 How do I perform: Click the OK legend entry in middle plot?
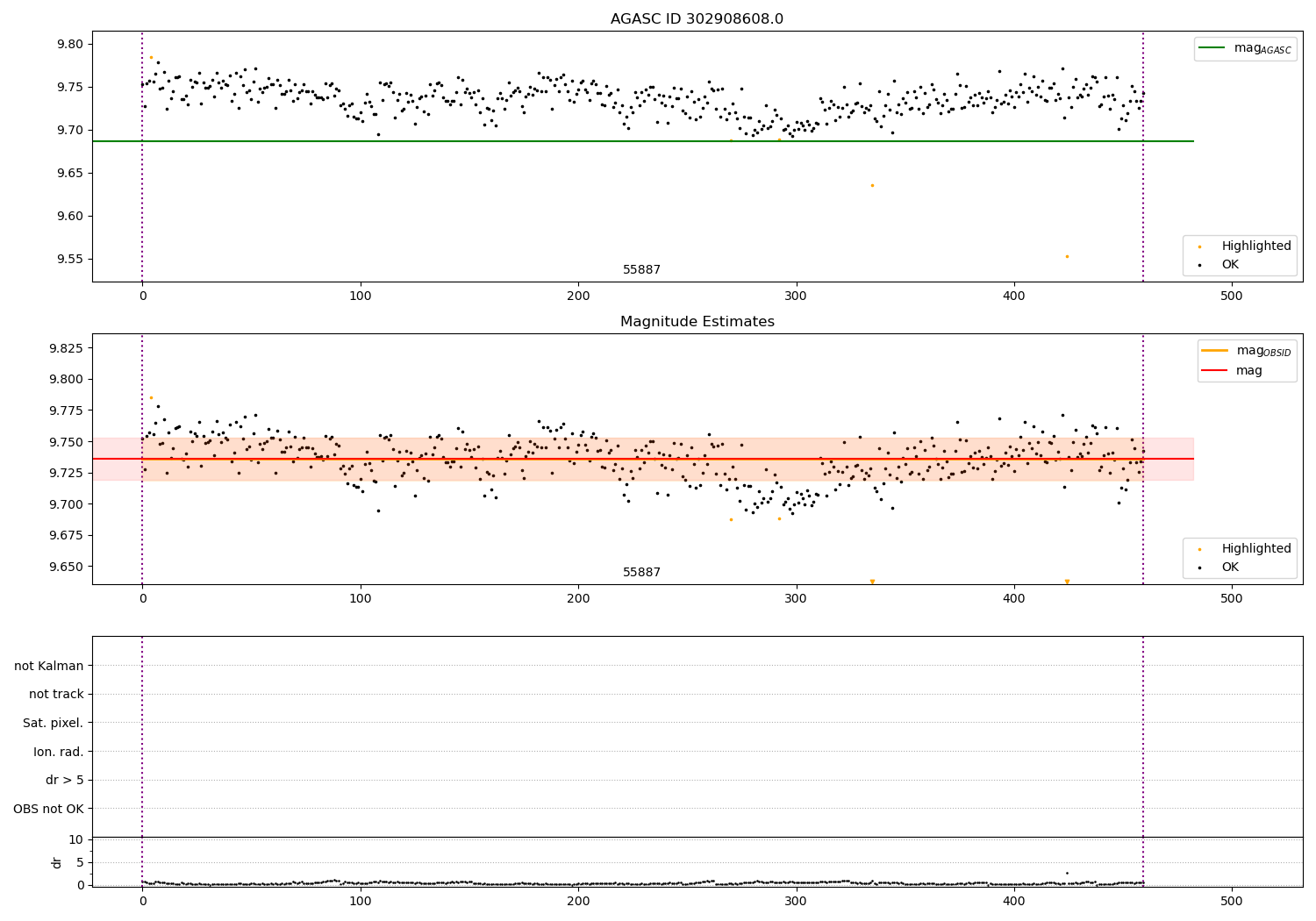coord(1218,568)
